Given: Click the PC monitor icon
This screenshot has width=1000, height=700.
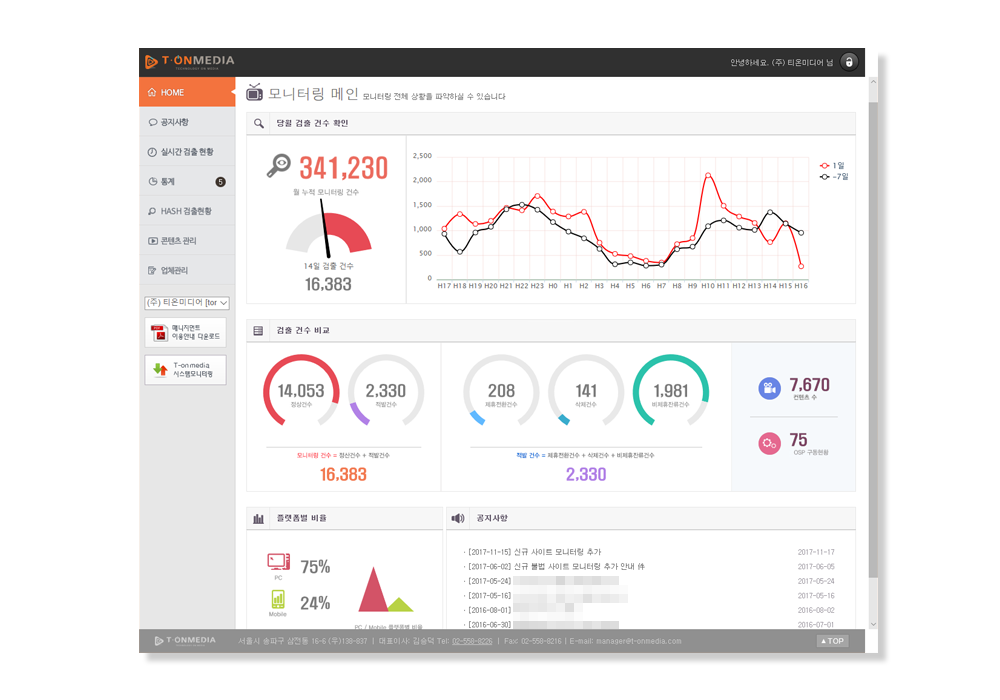Looking at the screenshot, I should click(x=279, y=562).
